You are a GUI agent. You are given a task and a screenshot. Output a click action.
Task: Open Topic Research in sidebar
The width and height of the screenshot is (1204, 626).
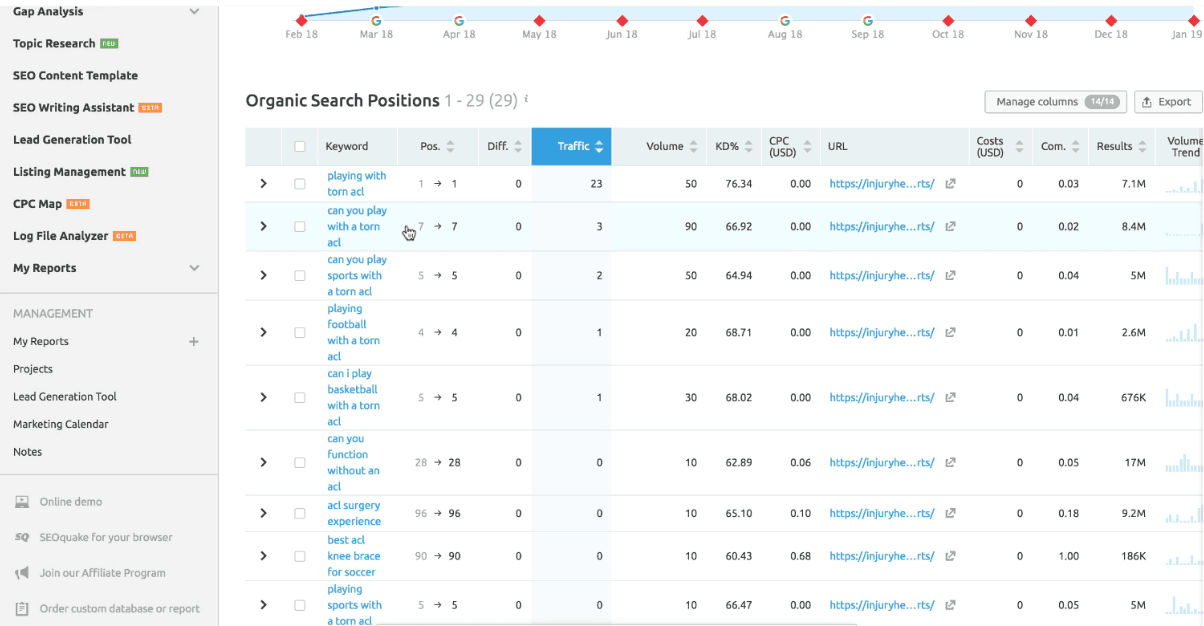(54, 44)
